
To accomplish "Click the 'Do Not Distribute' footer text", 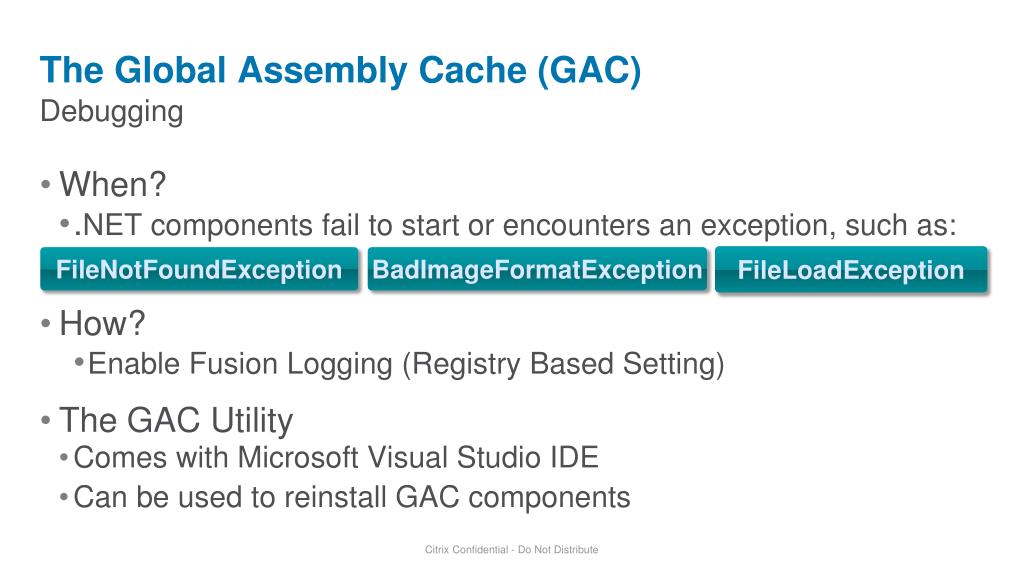I will point(558,550).
